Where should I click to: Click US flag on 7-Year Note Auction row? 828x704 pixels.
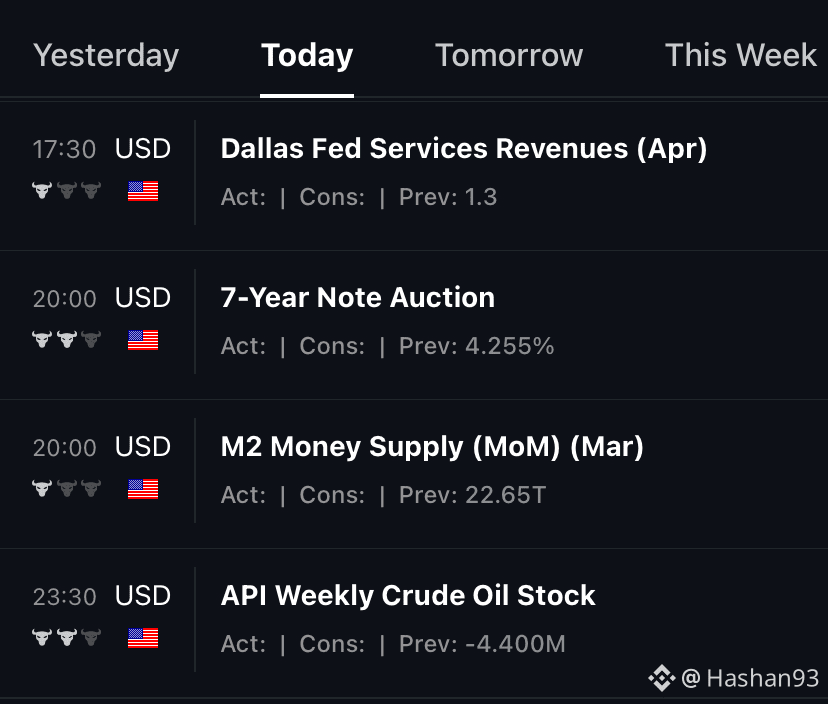(x=143, y=340)
